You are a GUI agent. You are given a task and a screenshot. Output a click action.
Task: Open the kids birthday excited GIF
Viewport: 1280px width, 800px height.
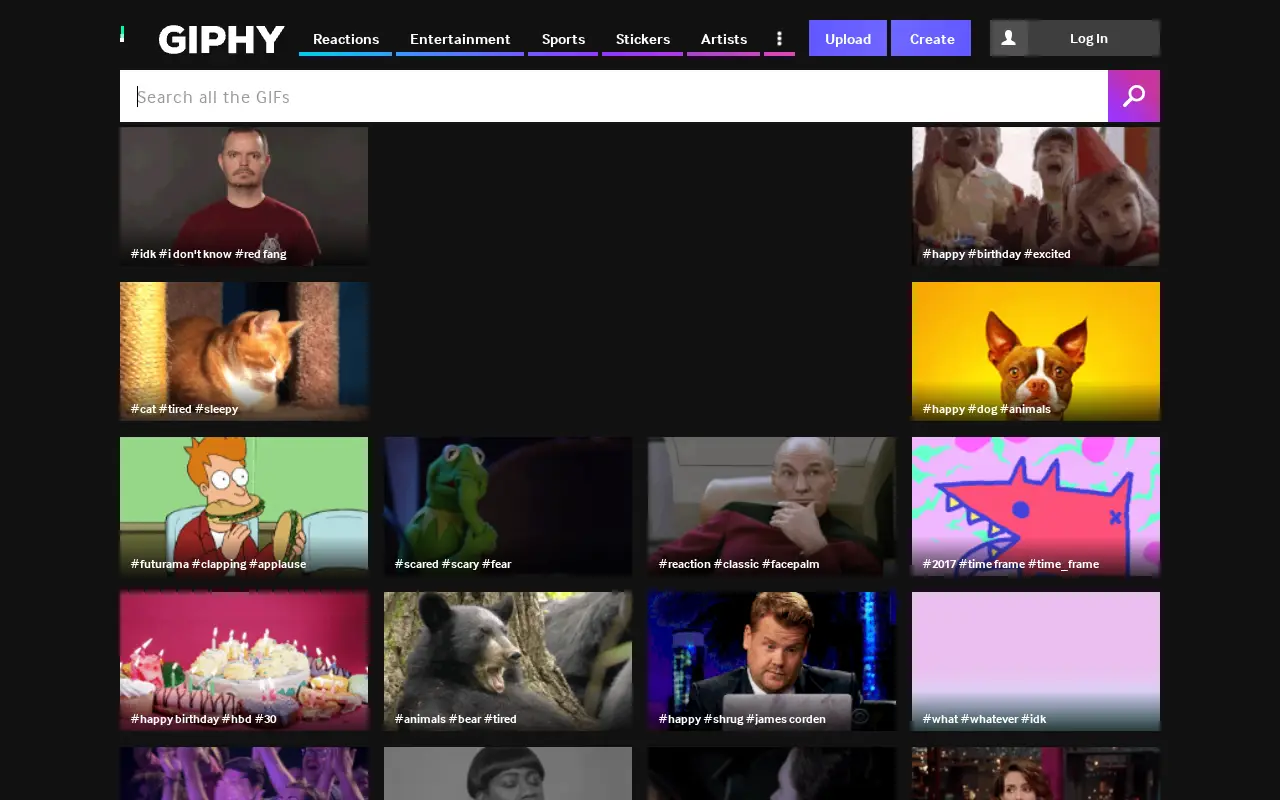[1036, 196]
